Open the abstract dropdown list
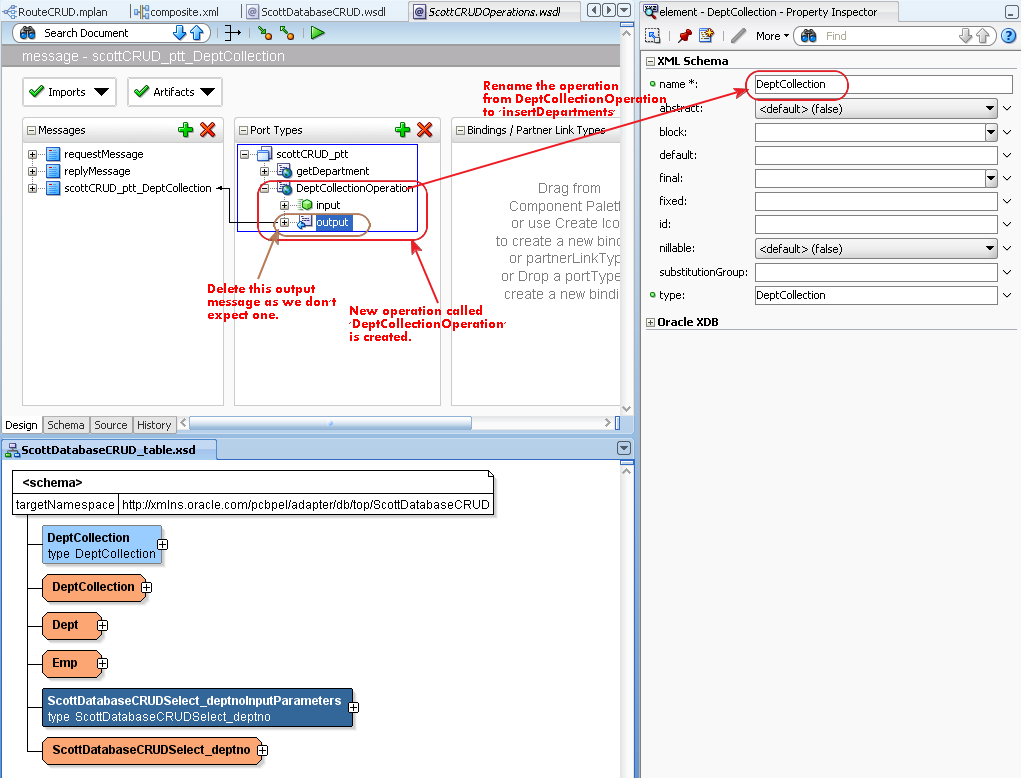This screenshot has width=1021, height=778. pyautogui.click(x=990, y=109)
